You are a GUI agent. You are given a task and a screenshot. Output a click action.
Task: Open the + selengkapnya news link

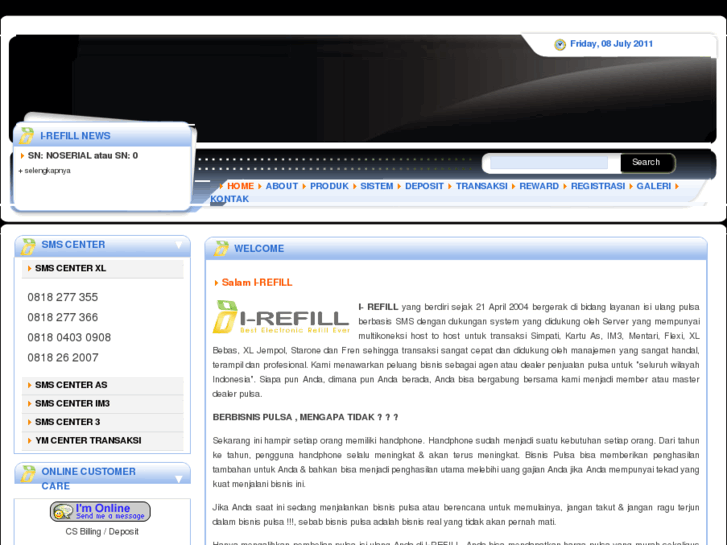(45, 171)
